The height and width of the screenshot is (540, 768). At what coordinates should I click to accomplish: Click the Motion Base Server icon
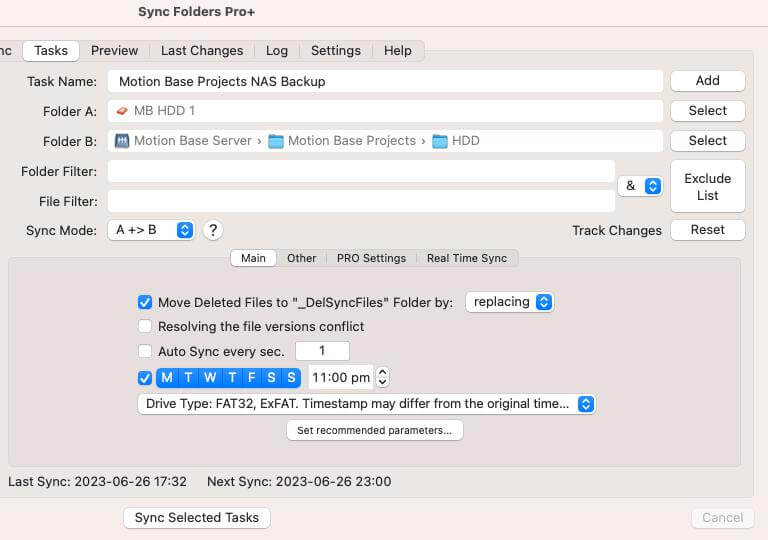[122, 141]
